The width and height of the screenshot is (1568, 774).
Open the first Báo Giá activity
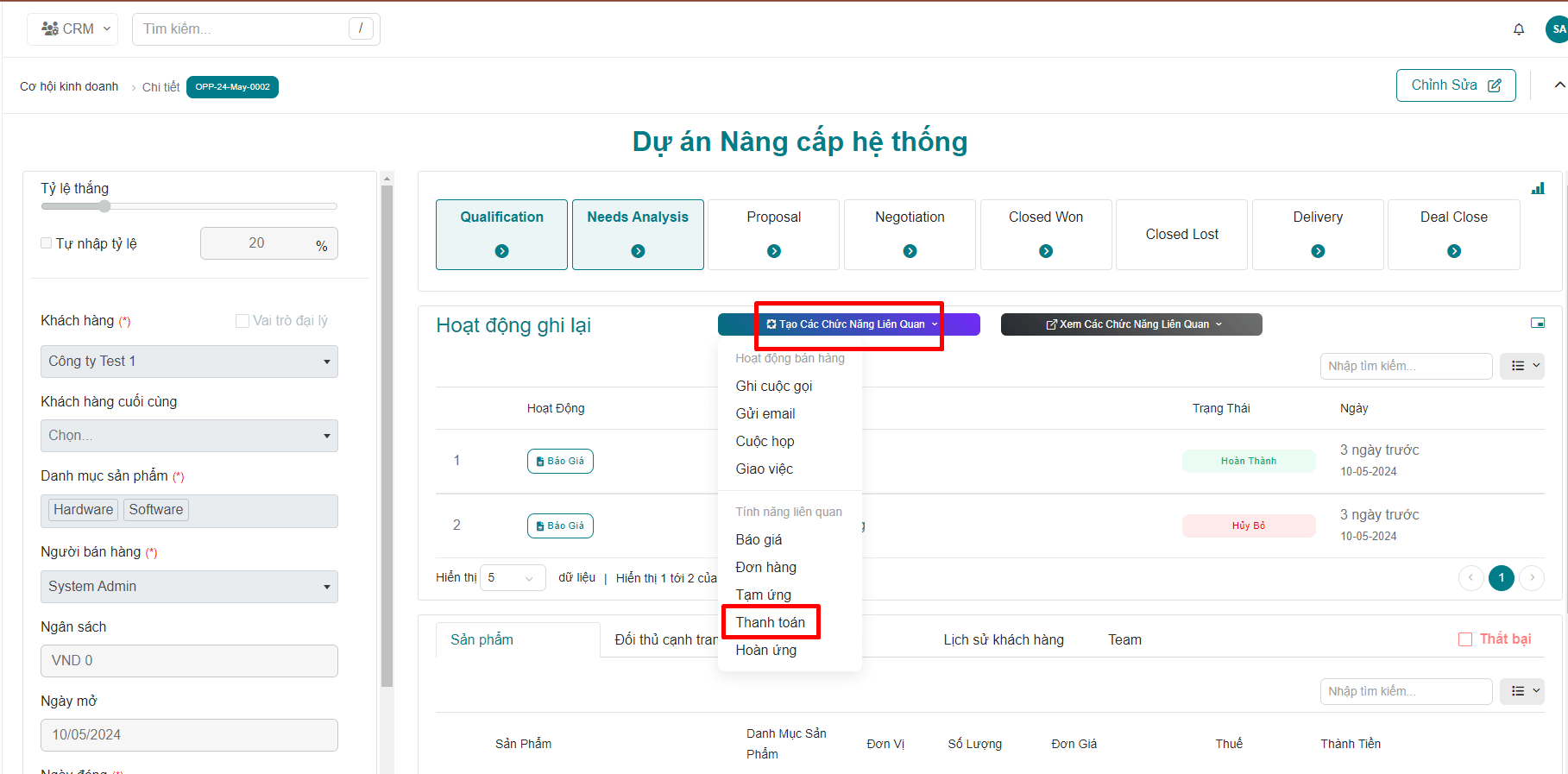(560, 461)
